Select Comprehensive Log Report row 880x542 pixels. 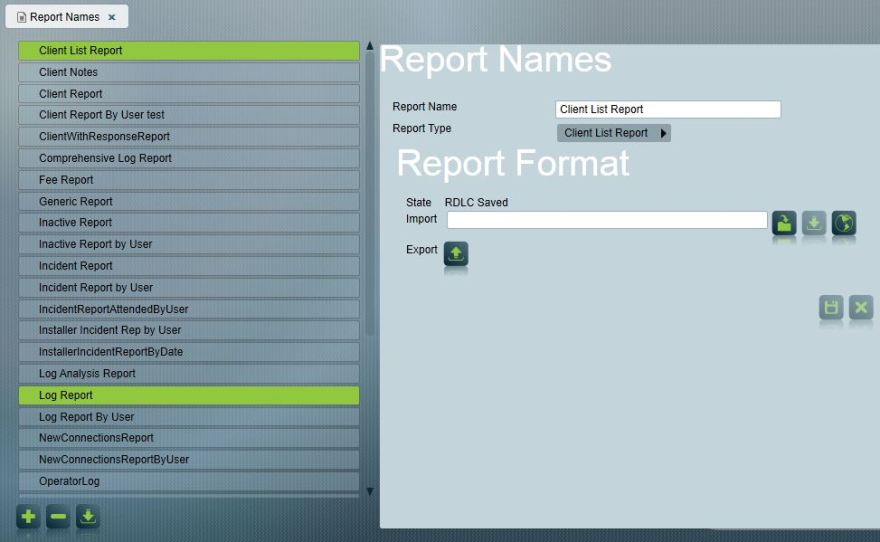189,158
